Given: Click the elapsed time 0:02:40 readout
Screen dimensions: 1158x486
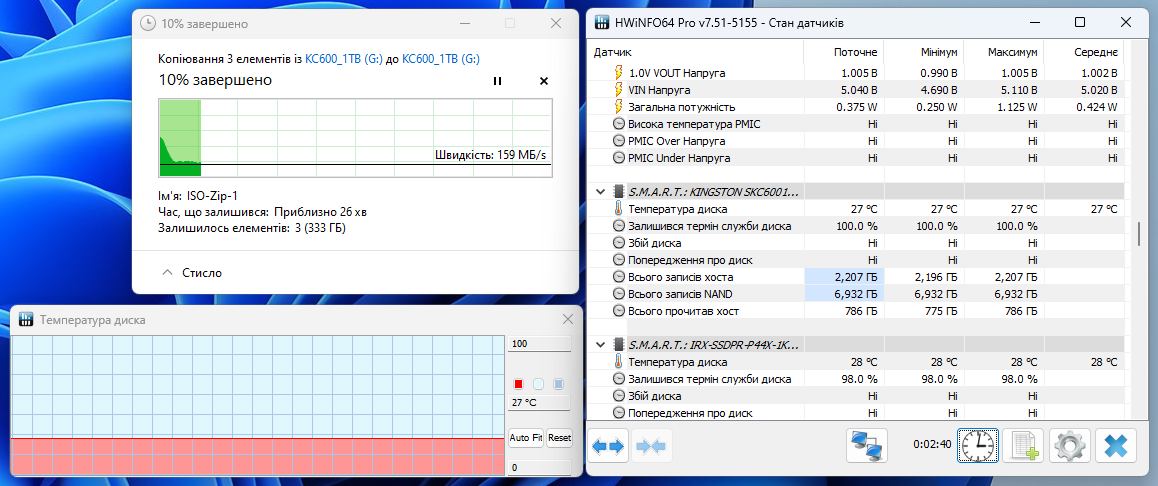Looking at the screenshot, I should (931, 445).
